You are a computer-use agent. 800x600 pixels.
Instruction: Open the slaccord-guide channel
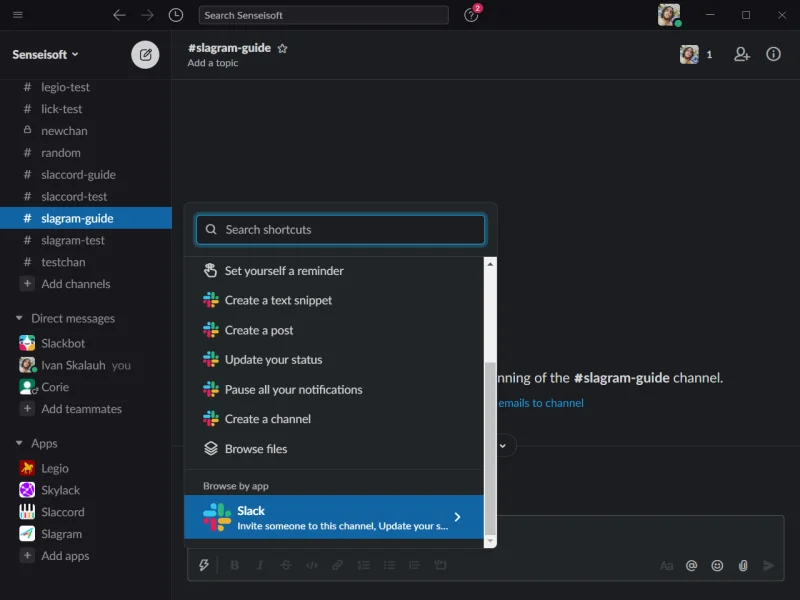point(86,175)
